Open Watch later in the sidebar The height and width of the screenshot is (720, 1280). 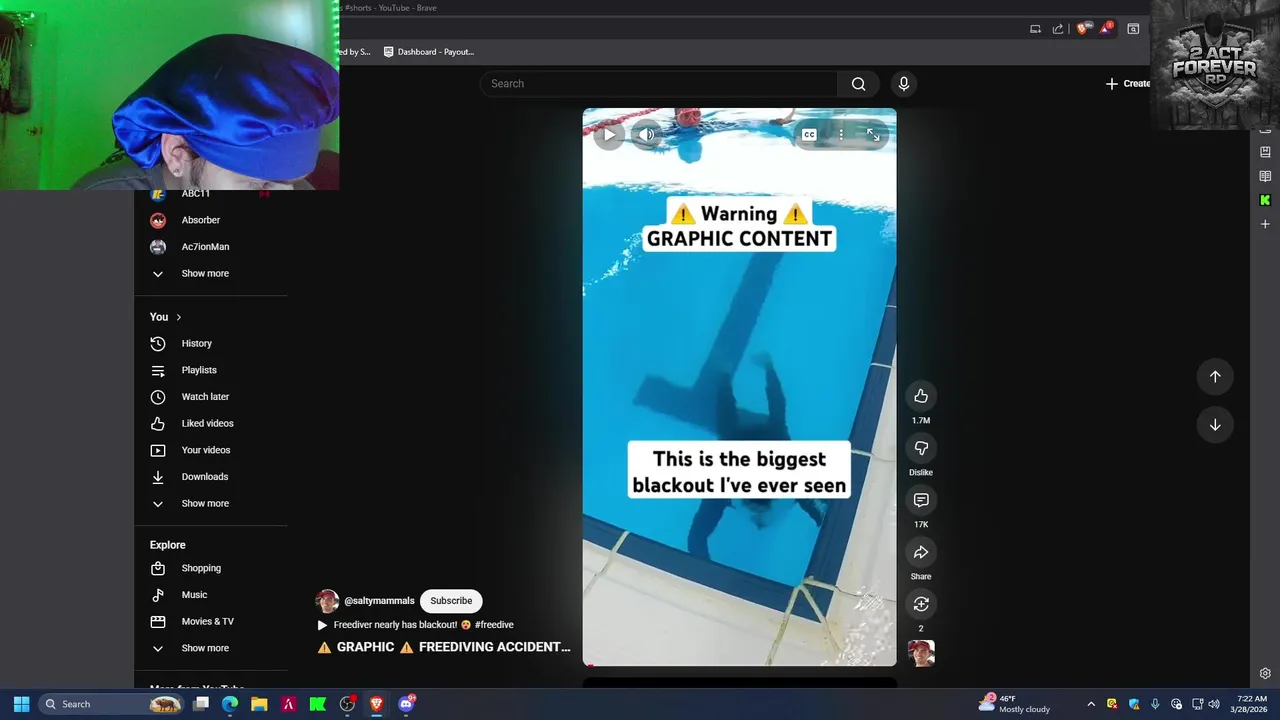(x=211, y=397)
